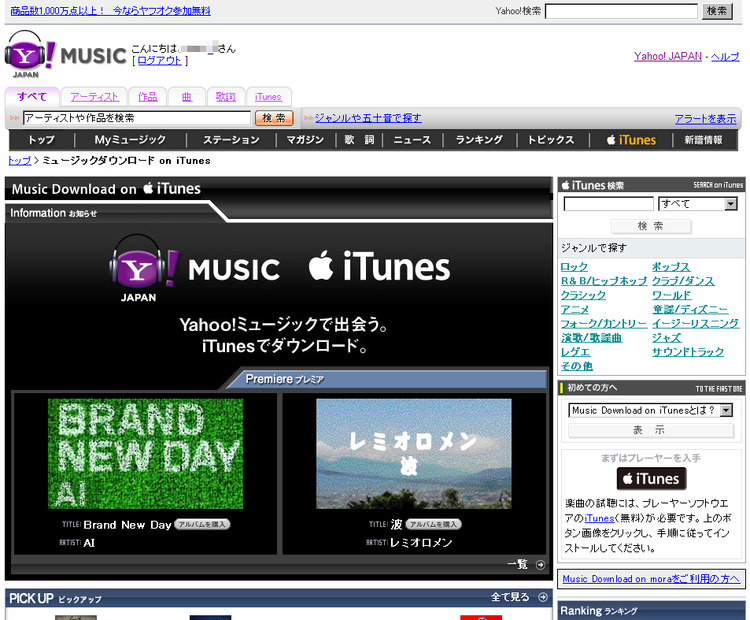Click the arrow icon beside 一覧
The width and height of the screenshot is (750, 620).
point(540,565)
